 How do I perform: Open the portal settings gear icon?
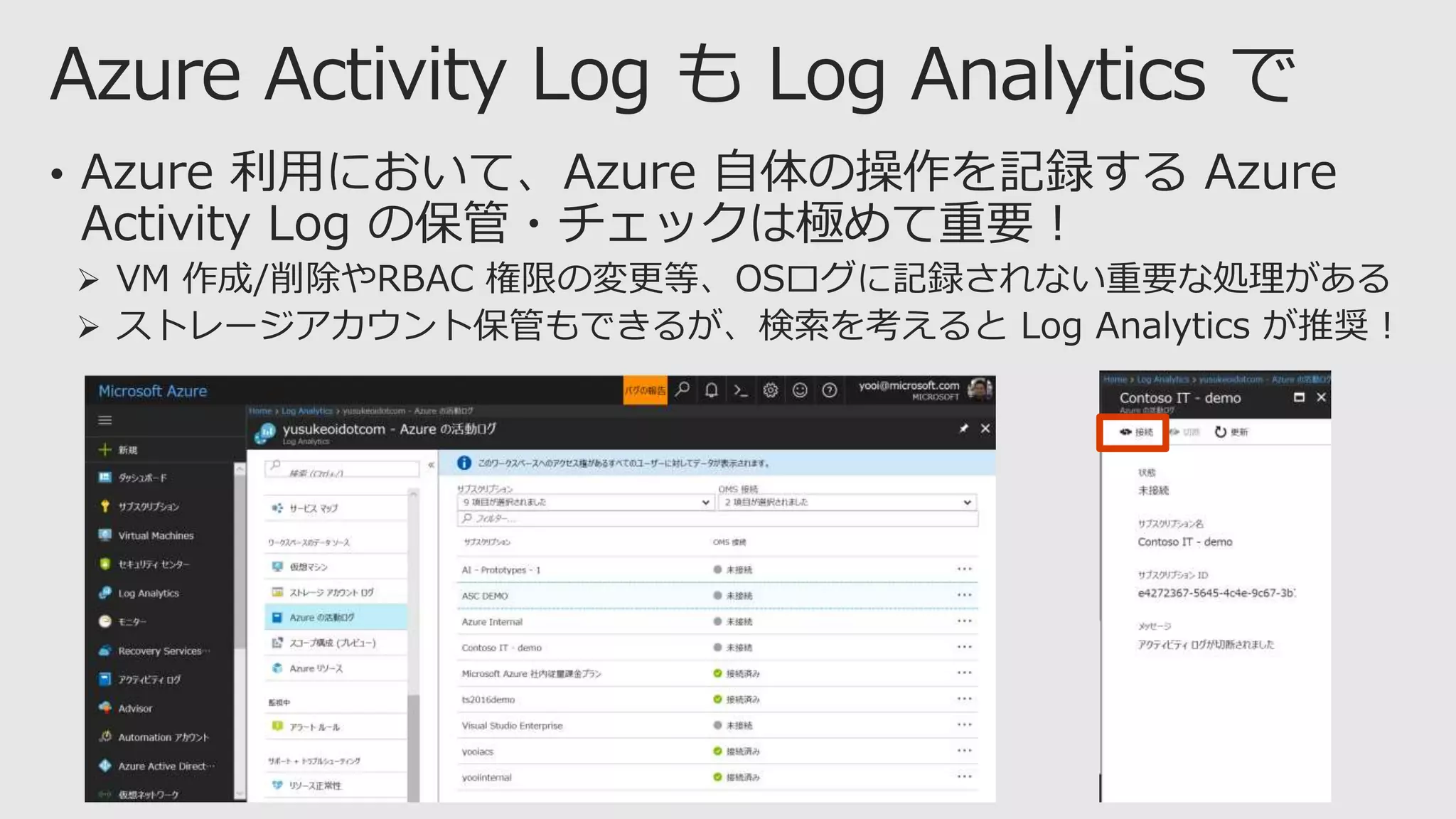click(771, 390)
